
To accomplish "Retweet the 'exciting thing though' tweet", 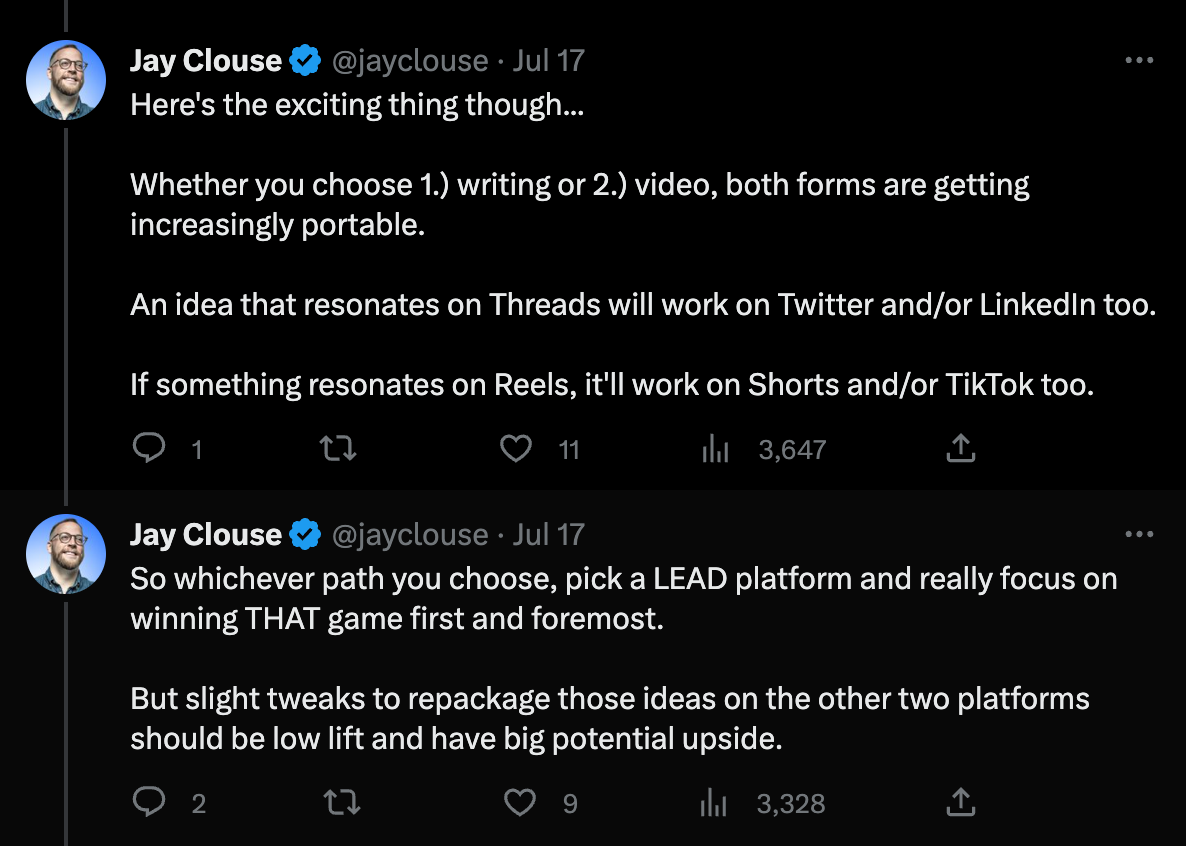I will pyautogui.click(x=338, y=449).
